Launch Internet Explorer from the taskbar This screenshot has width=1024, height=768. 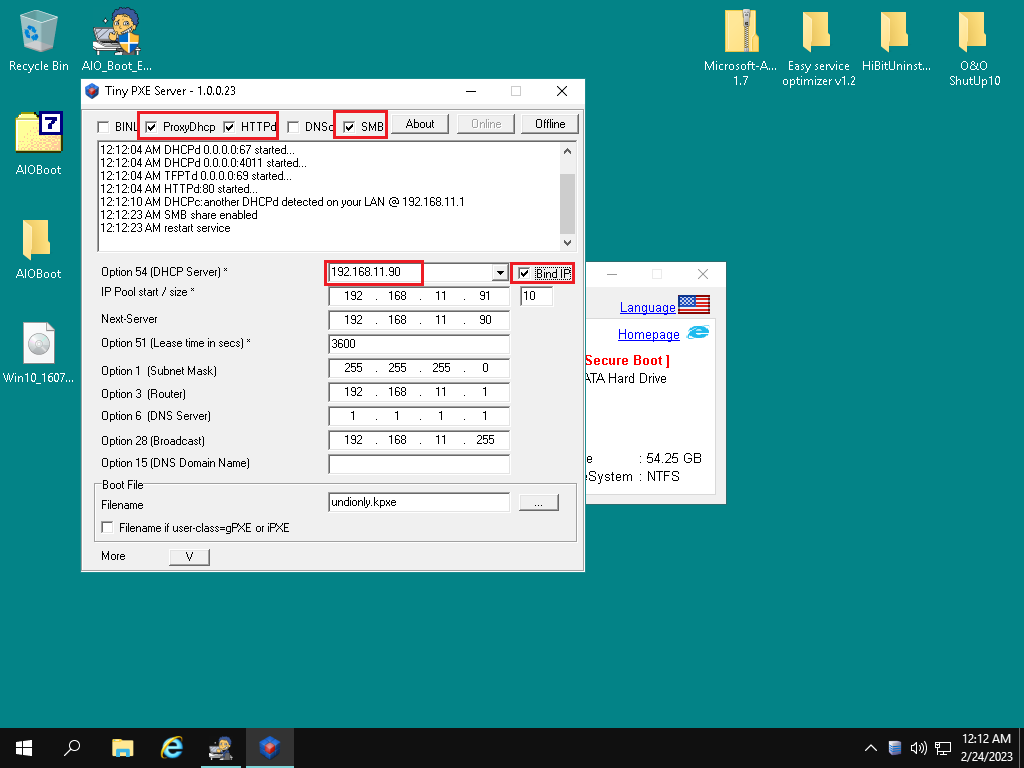pos(172,747)
